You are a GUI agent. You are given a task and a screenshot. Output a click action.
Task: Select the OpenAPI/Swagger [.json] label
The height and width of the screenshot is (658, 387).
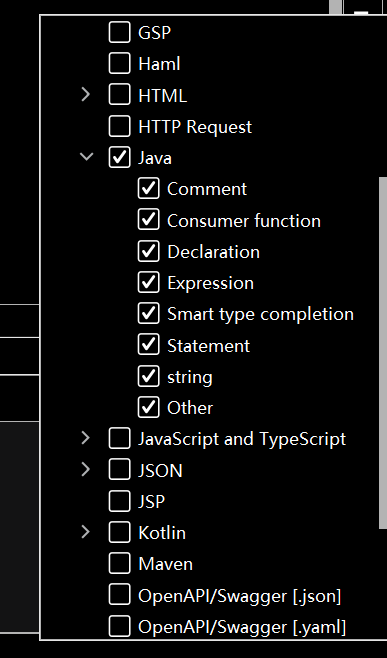pos(240,595)
